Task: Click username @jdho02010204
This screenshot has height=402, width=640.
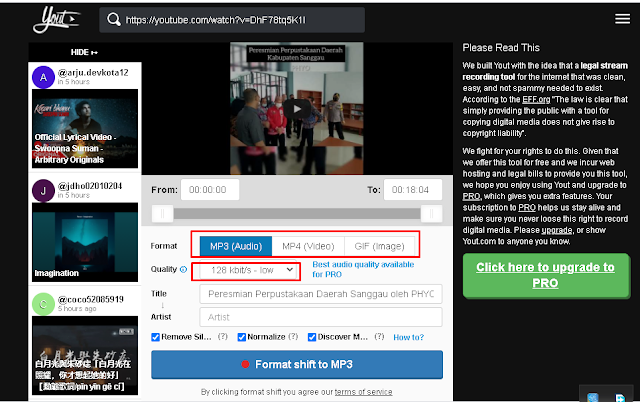Action: 90,186
